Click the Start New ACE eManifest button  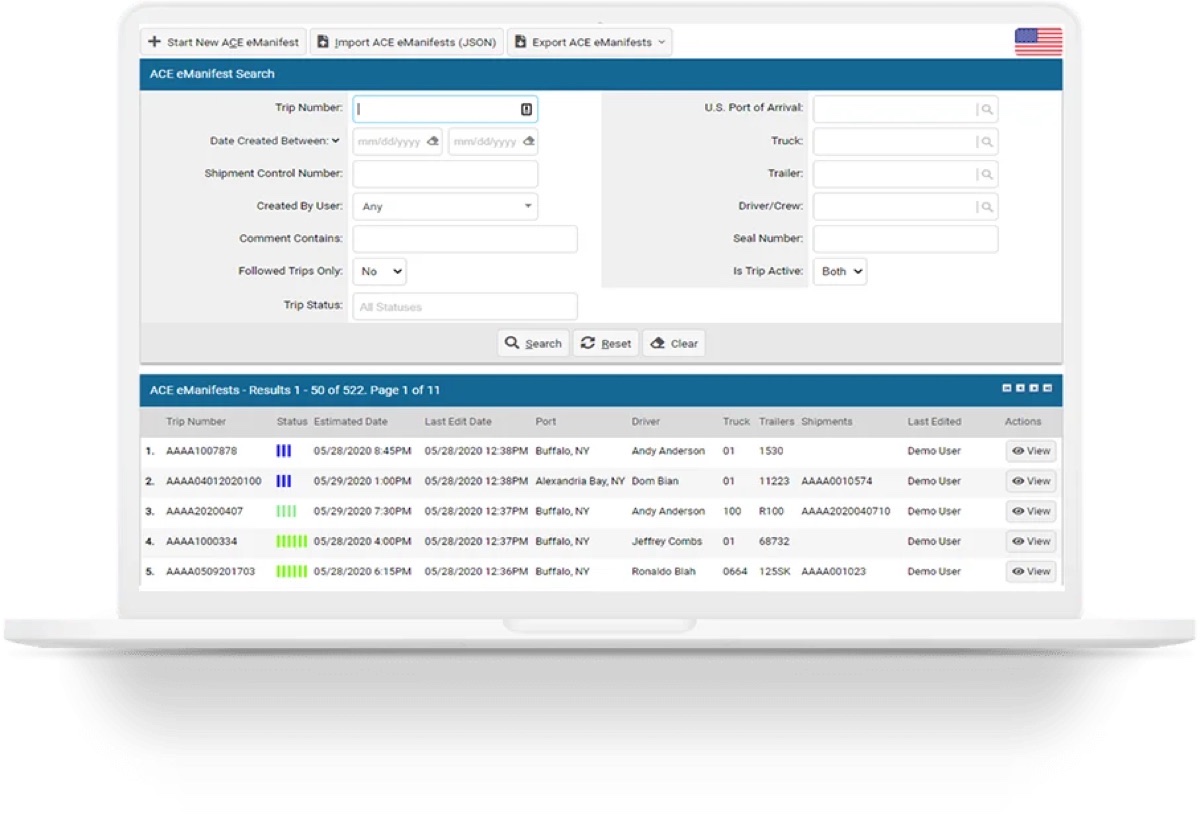[x=223, y=42]
